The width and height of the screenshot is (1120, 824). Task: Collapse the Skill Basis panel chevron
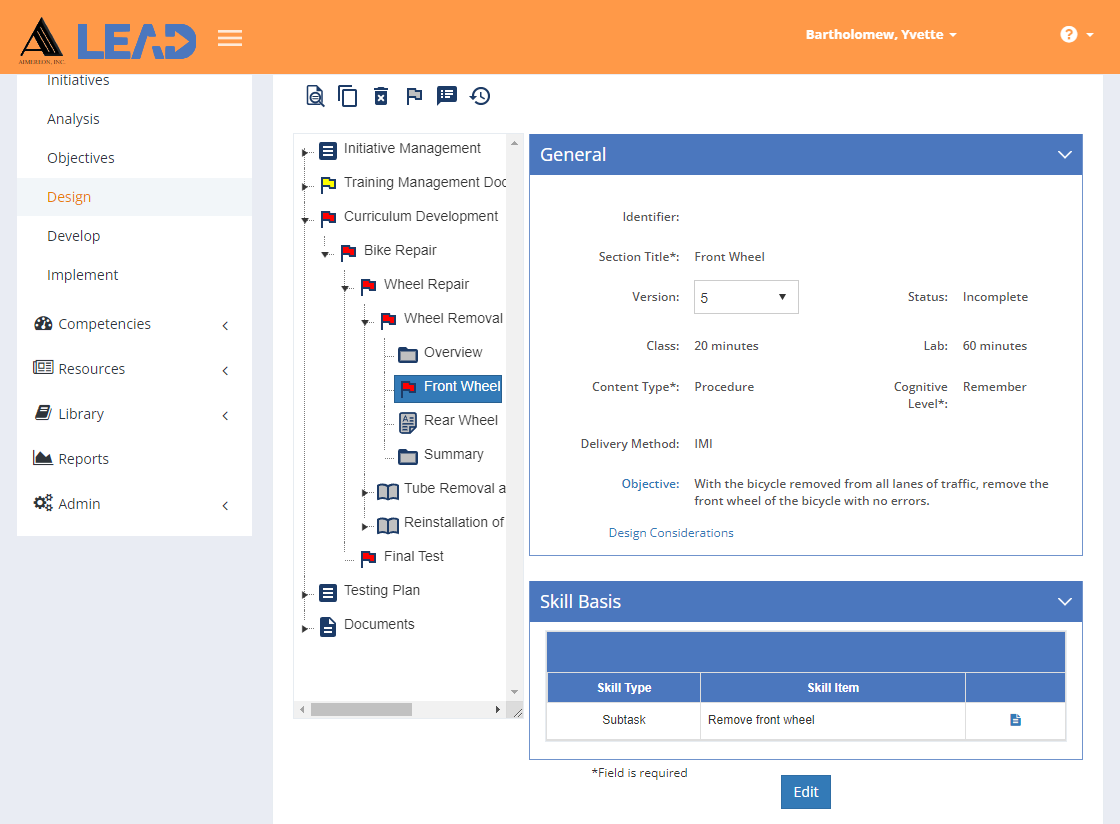(x=1064, y=601)
